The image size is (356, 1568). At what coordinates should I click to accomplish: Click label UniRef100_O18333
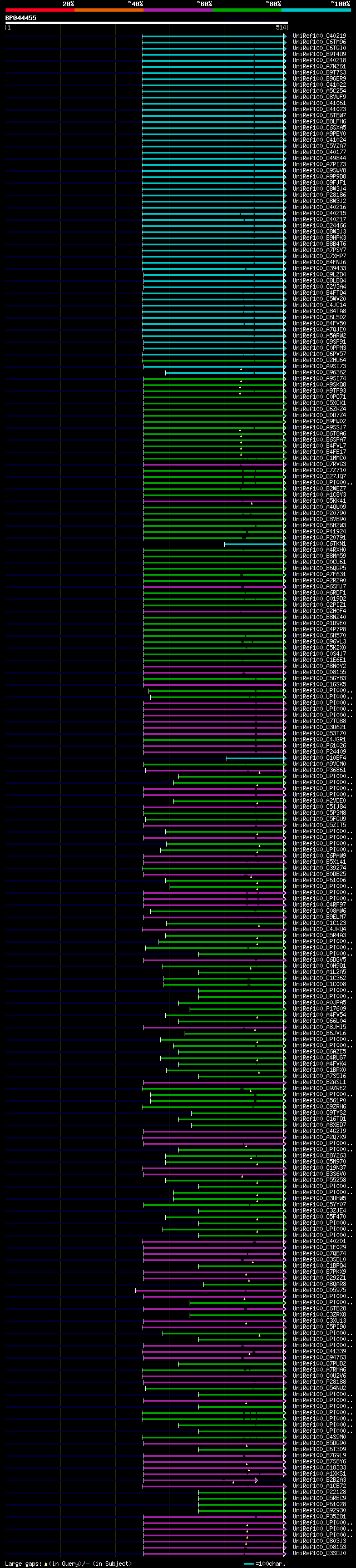319,1467
